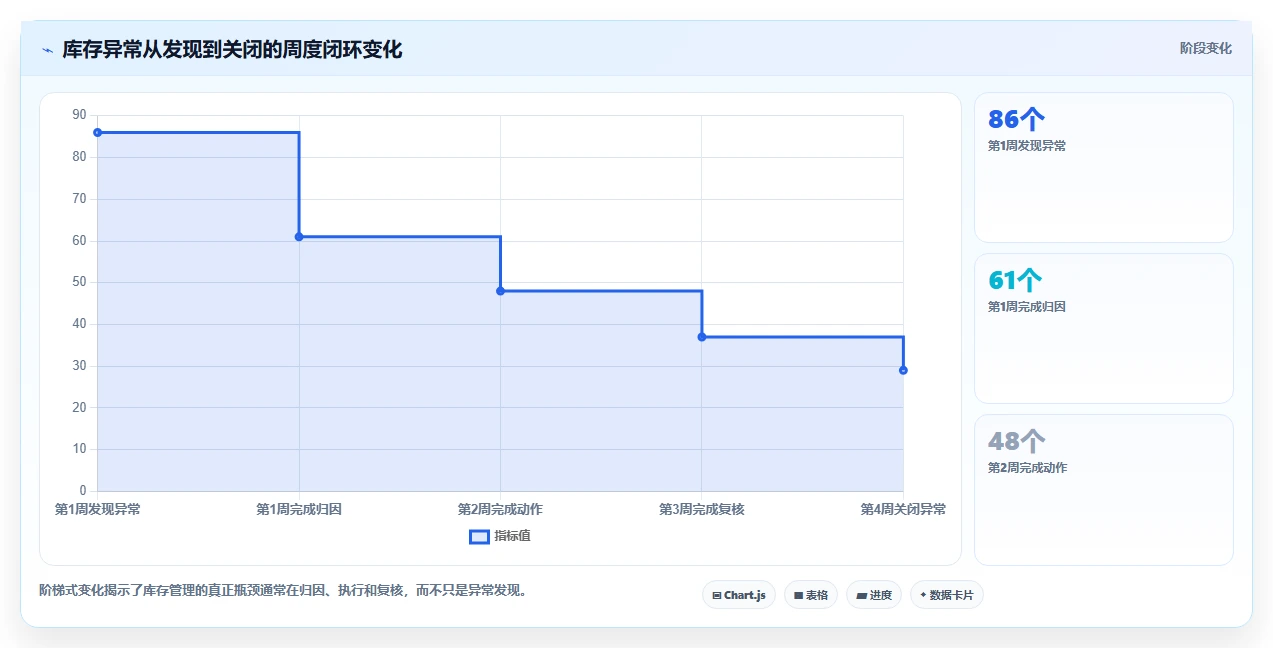Click the x-axis label 第4周关闭异常
Viewport: 1273px width, 648px height.
(x=903, y=509)
